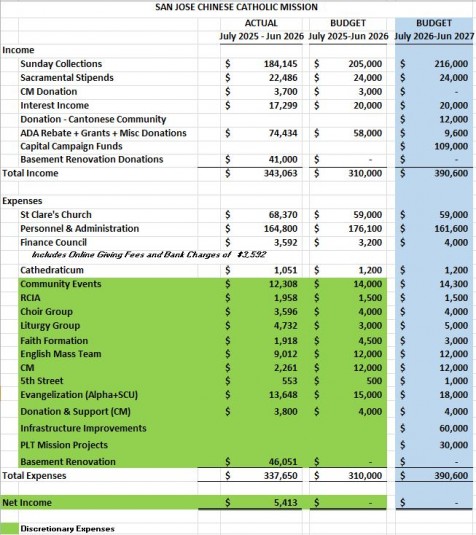
Task: Select the Capital Campaign Funds 109,000 cell
Action: click(434, 146)
